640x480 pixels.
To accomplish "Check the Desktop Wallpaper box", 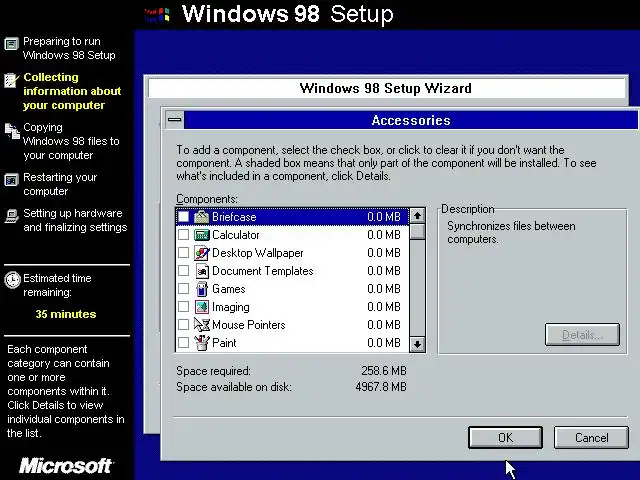I will 183,253.
